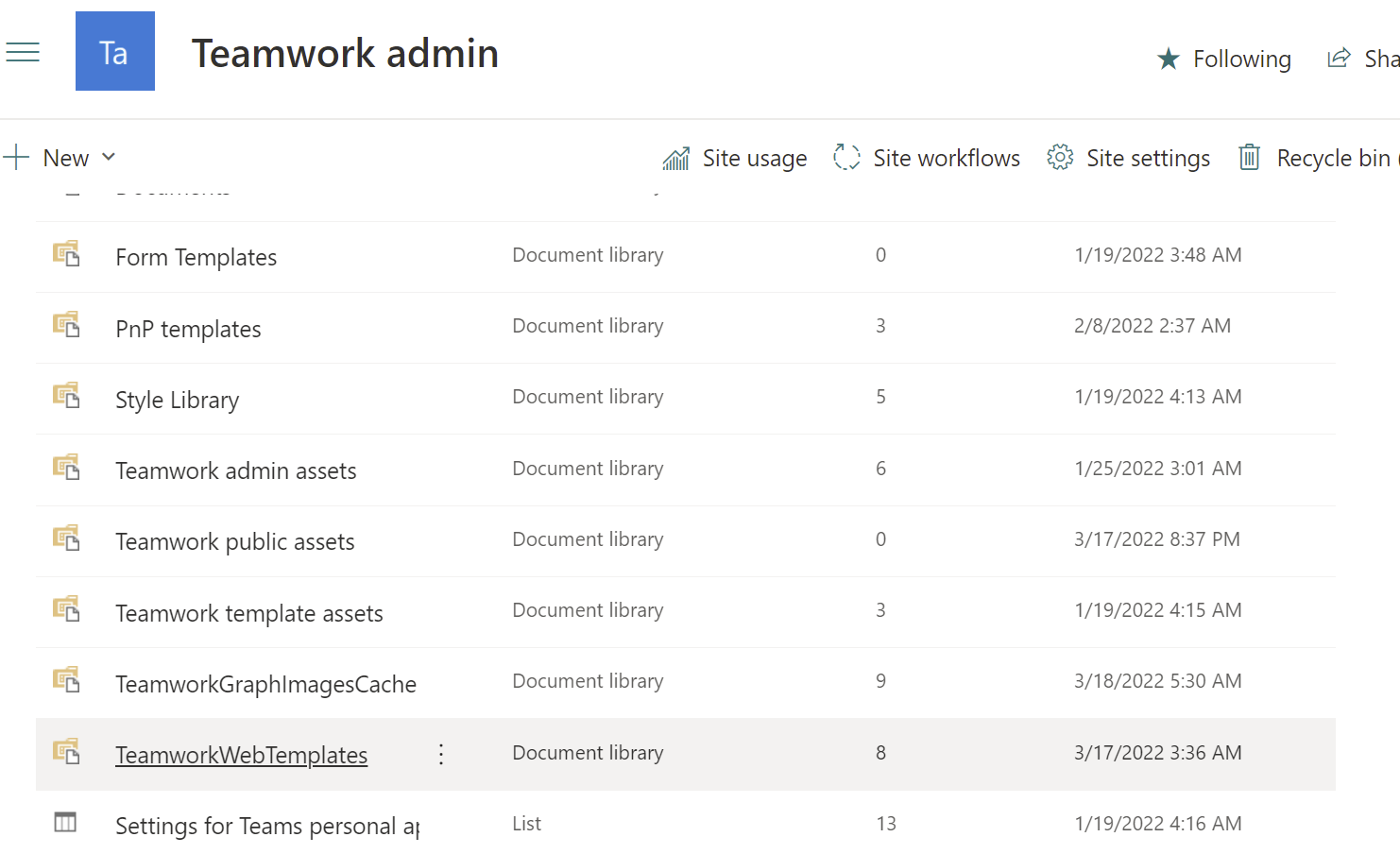Image resolution: width=1400 pixels, height=854 pixels.
Task: Click the Teamwork admin site title
Action: [x=345, y=53]
